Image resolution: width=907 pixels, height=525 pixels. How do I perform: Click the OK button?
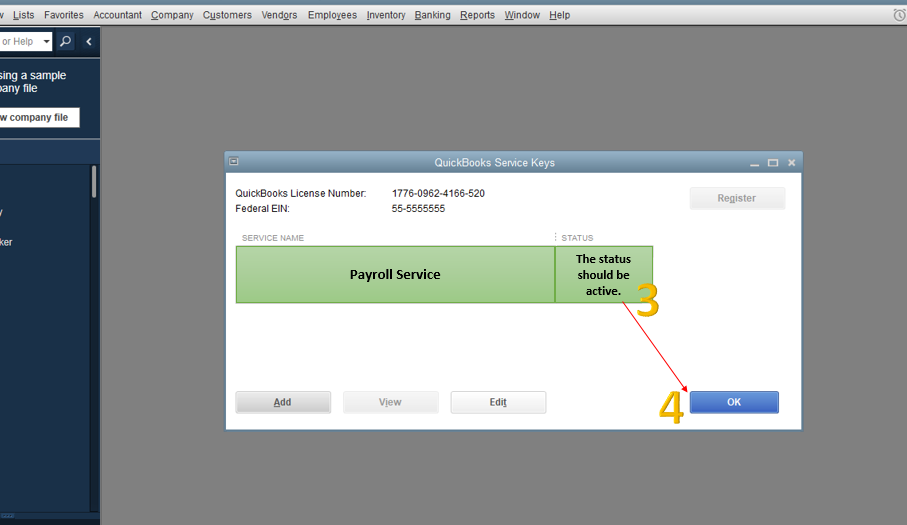click(734, 402)
